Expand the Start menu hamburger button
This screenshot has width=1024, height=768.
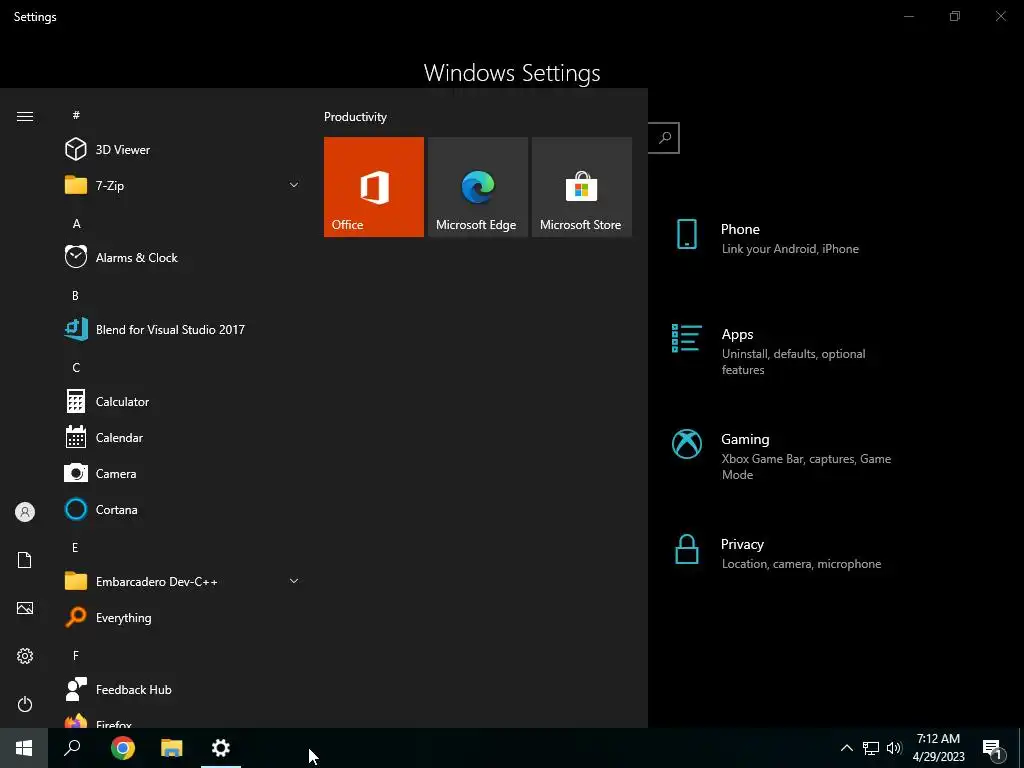(x=25, y=116)
